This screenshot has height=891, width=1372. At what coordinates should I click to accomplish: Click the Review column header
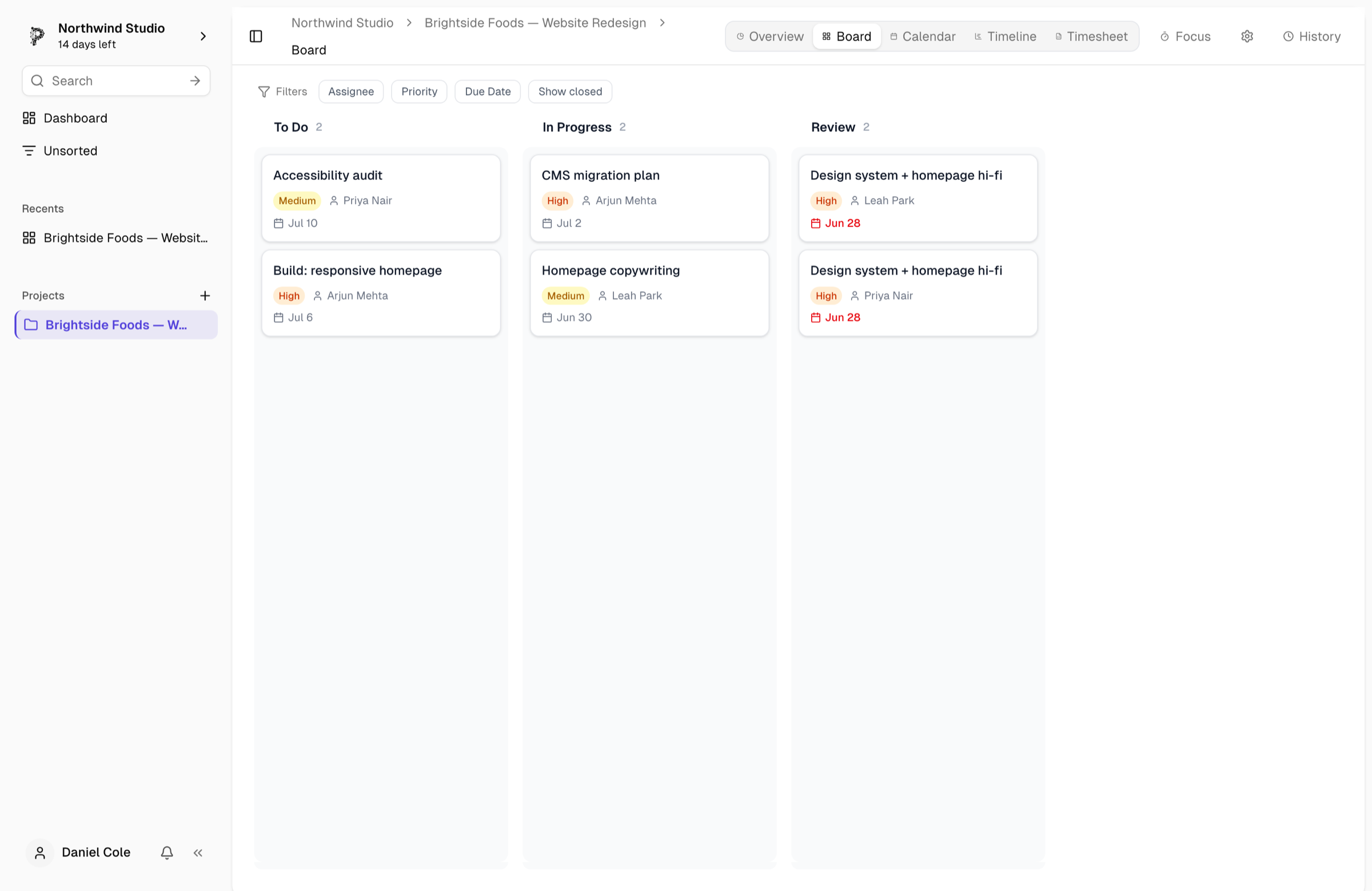coord(833,127)
